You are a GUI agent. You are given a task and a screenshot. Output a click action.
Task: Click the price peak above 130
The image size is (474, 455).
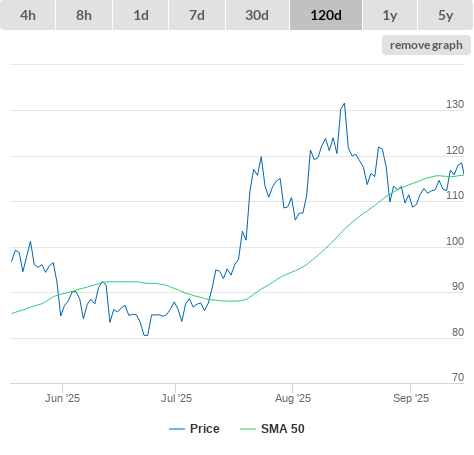pos(344,104)
